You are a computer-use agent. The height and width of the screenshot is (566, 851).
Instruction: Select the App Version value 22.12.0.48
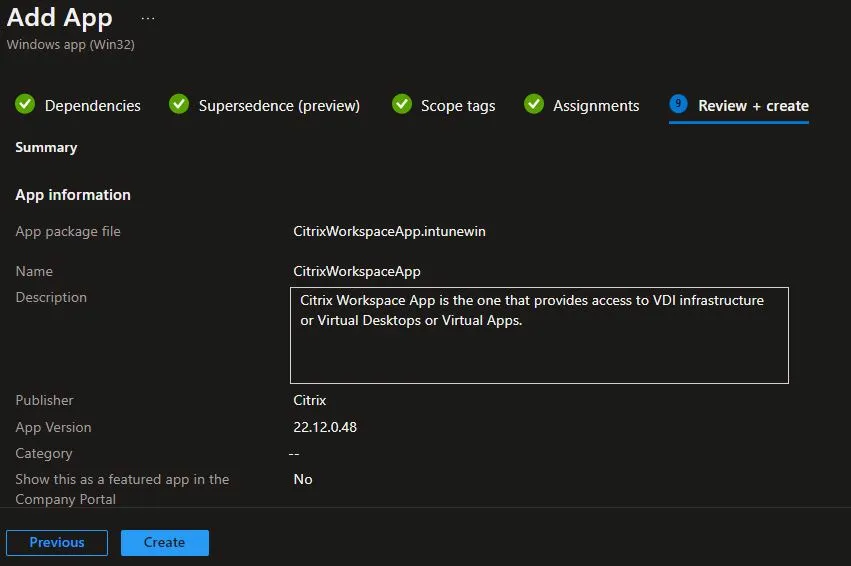click(325, 427)
